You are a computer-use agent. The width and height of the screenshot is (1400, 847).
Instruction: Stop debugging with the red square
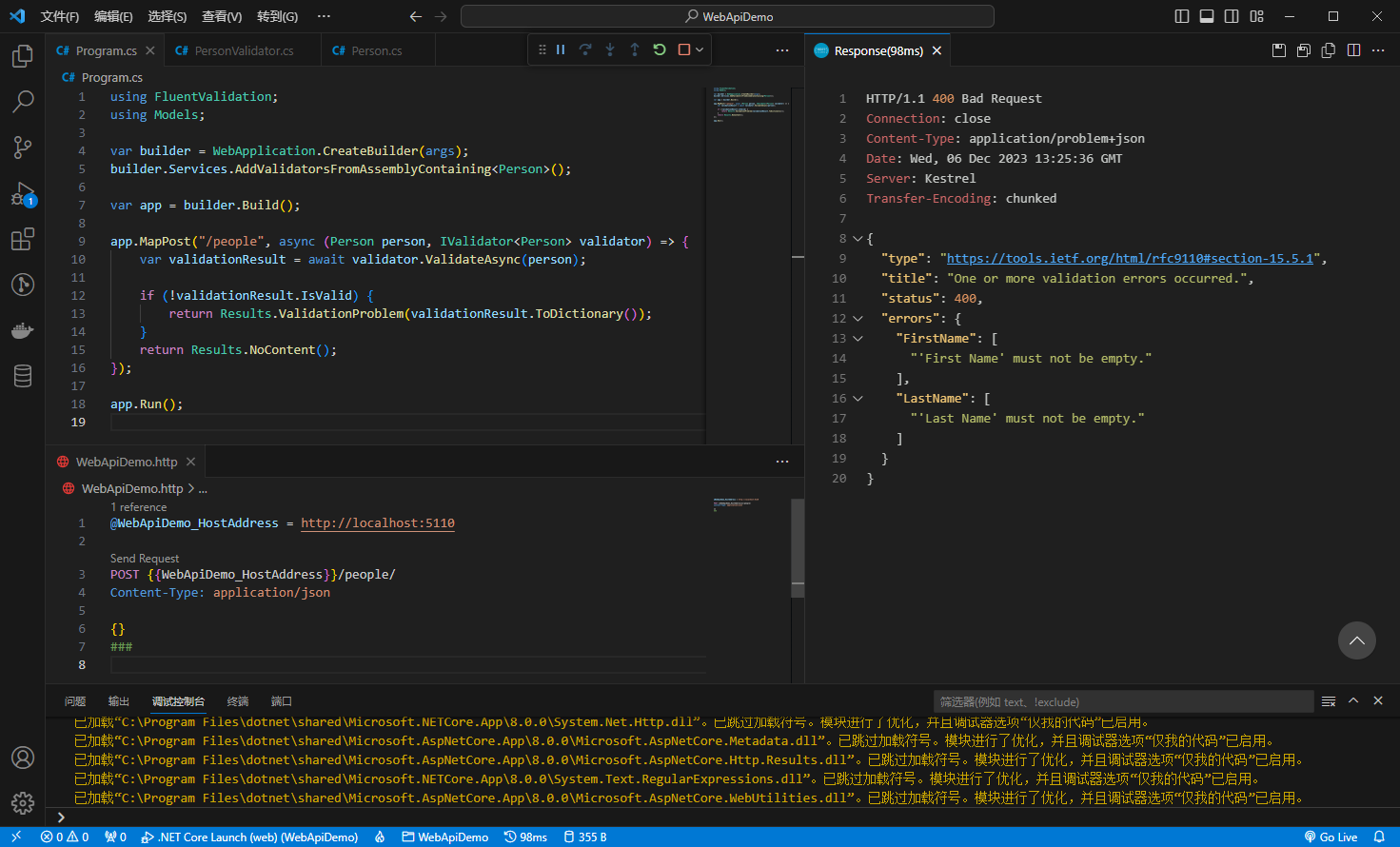tap(683, 49)
